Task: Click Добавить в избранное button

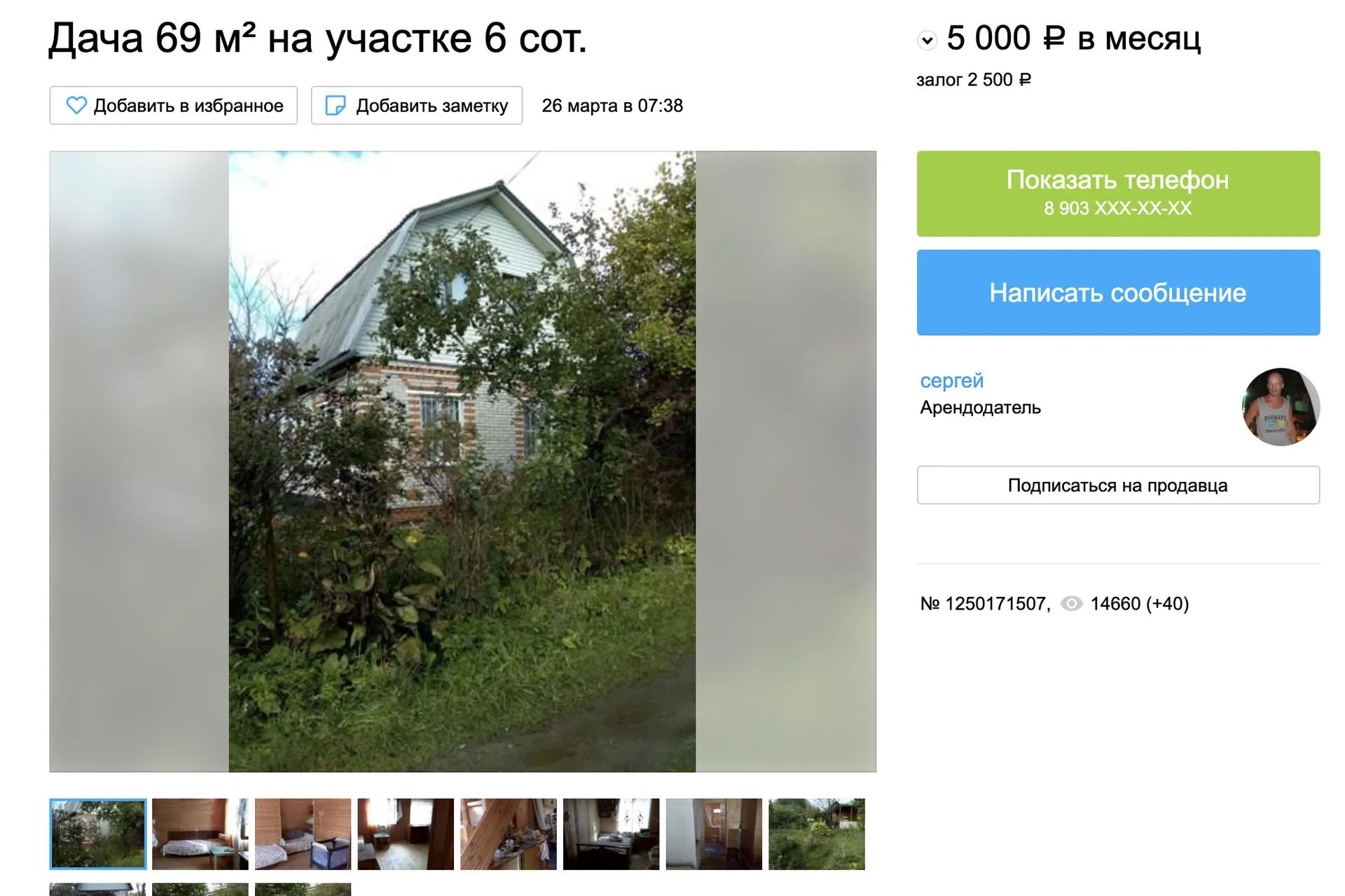Action: tap(174, 106)
